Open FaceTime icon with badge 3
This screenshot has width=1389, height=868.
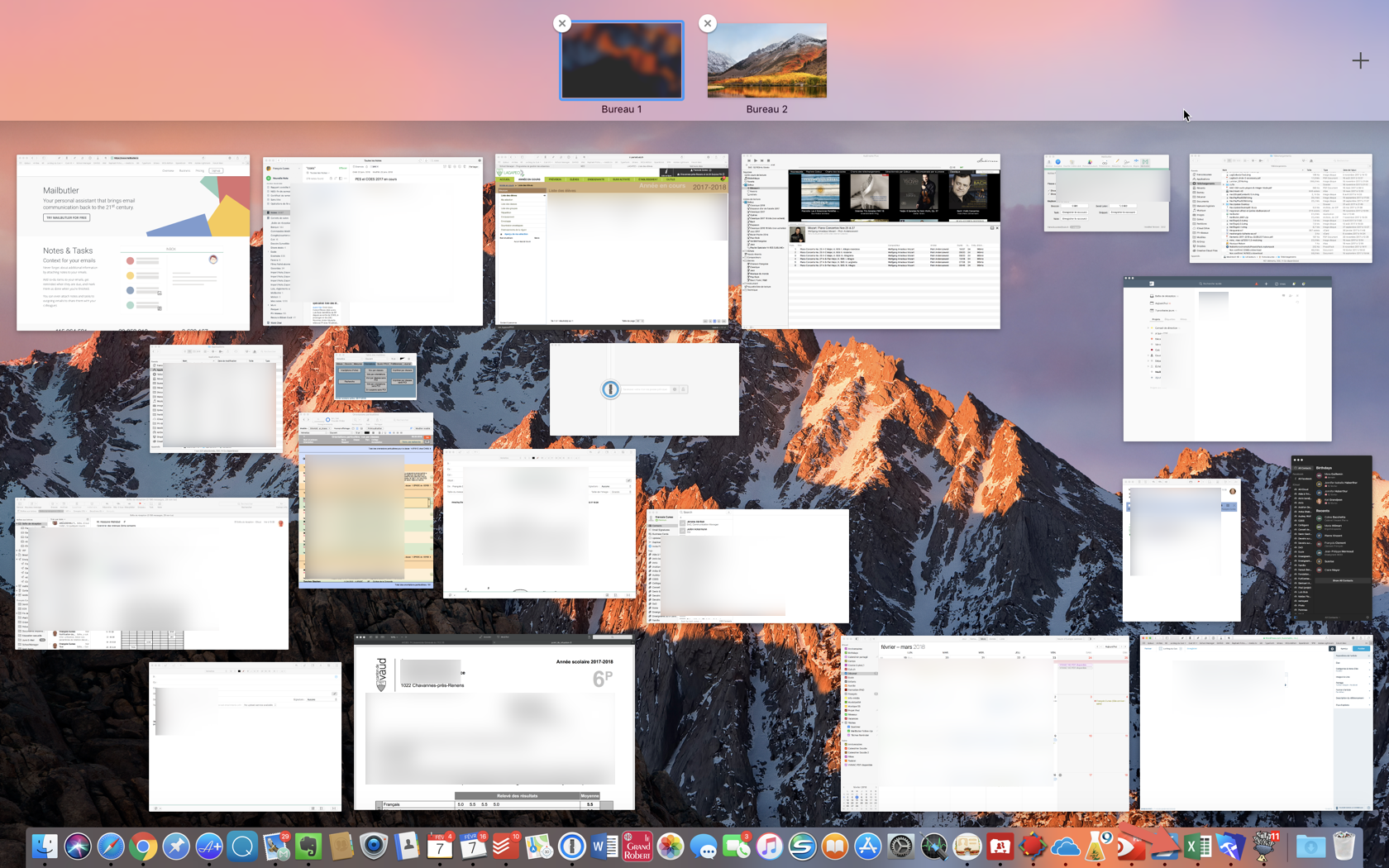(736, 847)
